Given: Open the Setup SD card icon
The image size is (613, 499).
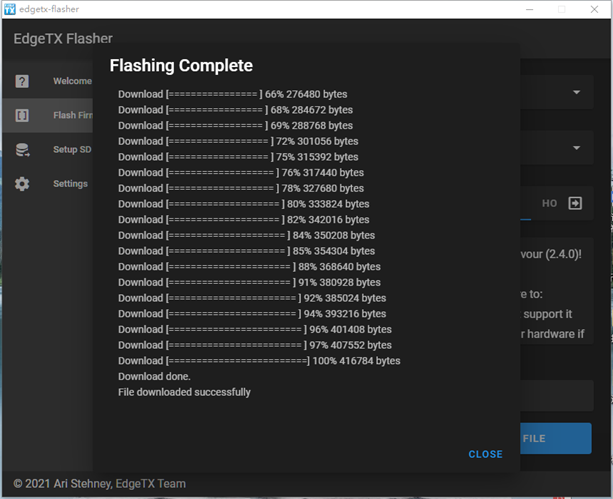Looking at the screenshot, I should (22, 150).
